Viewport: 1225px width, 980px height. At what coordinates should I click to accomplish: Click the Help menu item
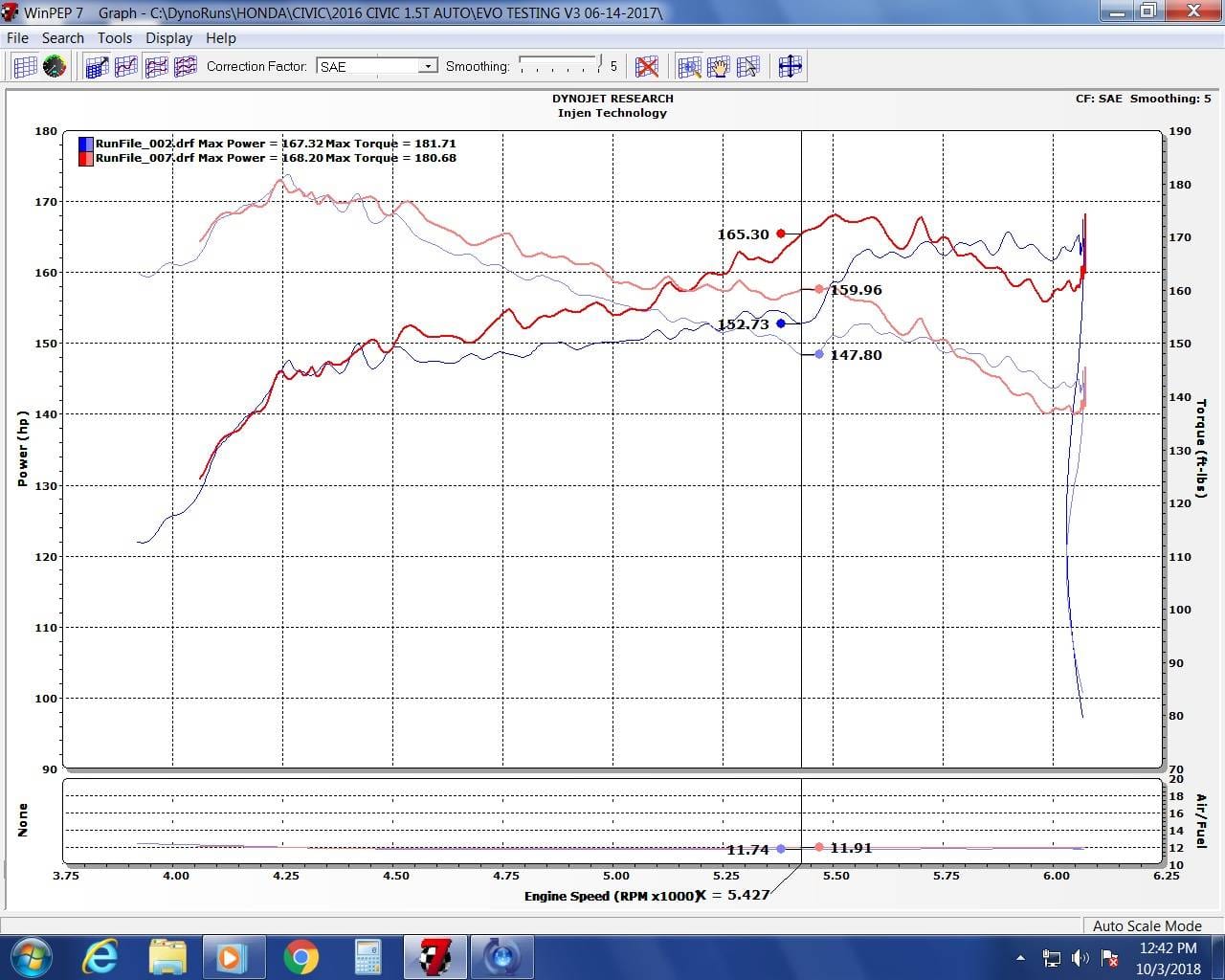pos(221,37)
